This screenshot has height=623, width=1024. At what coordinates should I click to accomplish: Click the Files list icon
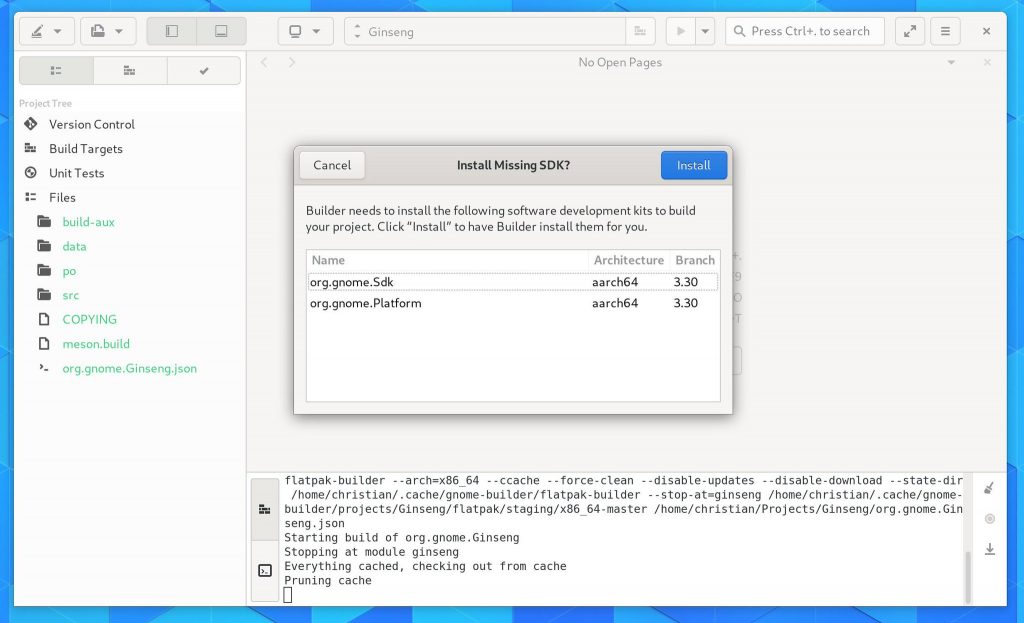click(31, 197)
